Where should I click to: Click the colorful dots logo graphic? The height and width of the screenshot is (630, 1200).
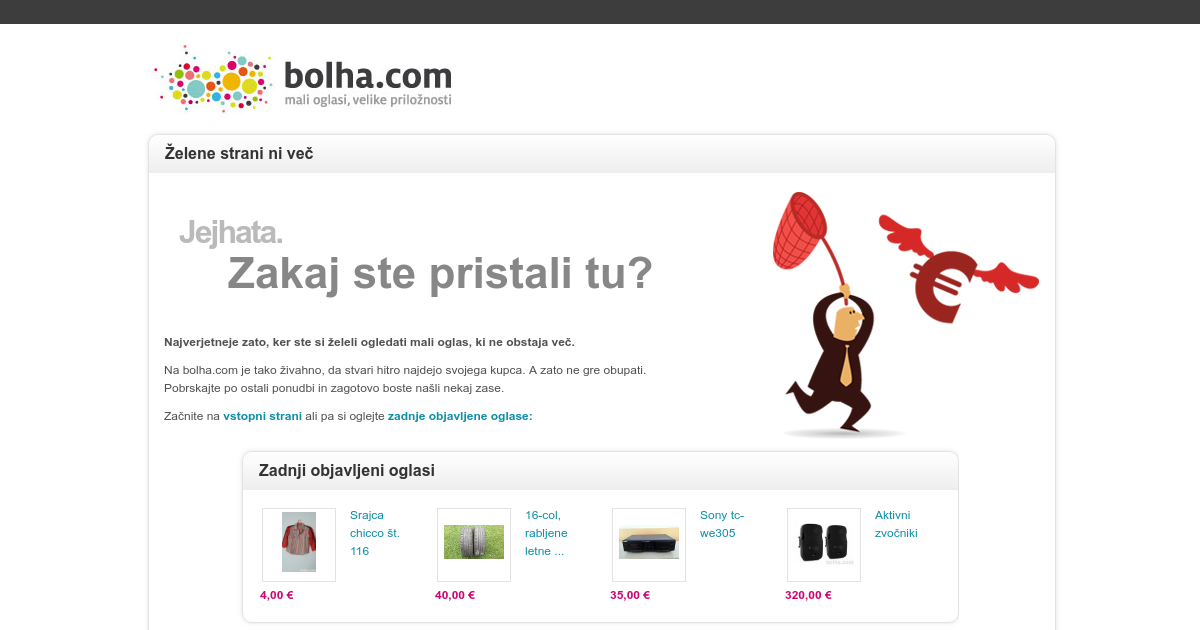[x=213, y=78]
